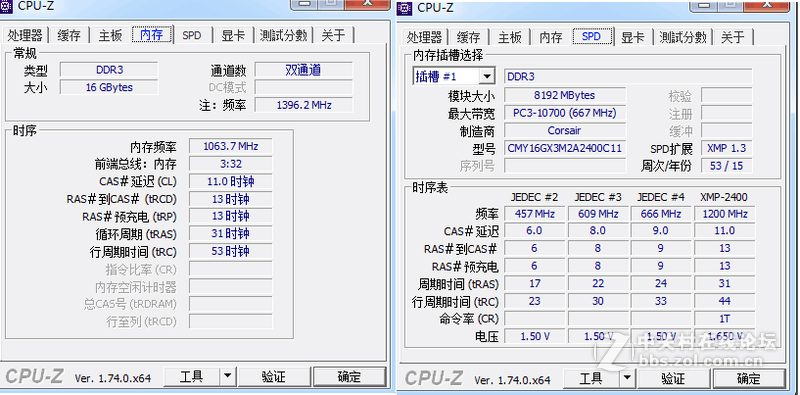Click 工具 button in the right CPU-Z window
The height and width of the screenshot is (395, 800).
[591, 379]
